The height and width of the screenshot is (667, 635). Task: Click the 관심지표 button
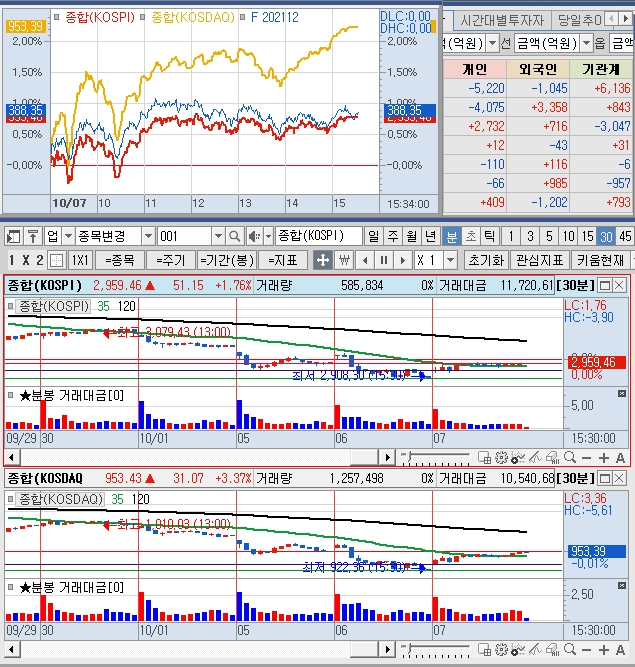click(539, 260)
